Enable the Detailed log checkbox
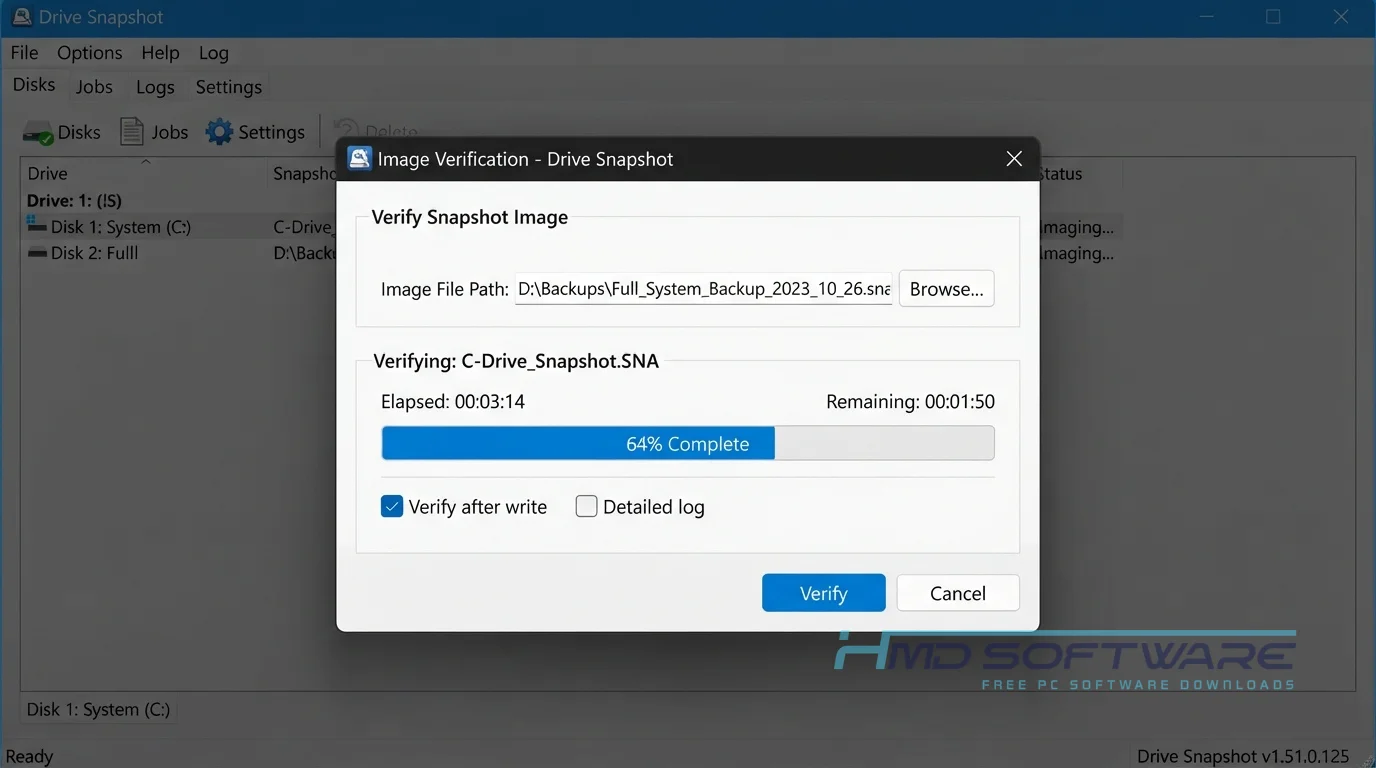 pyautogui.click(x=586, y=507)
